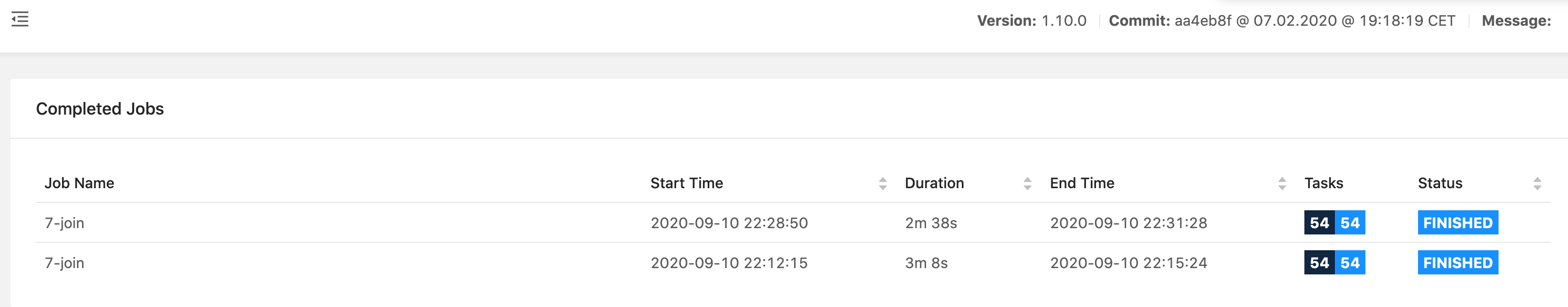Click the Duration sort arrows
The image size is (1568, 307).
click(1027, 183)
